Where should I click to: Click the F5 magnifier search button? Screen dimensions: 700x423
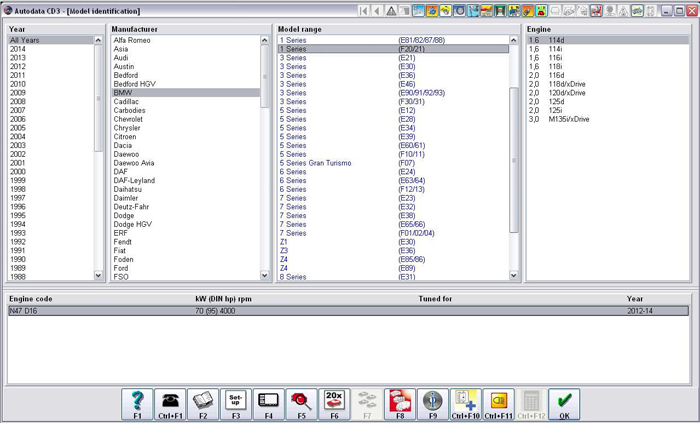tap(301, 404)
